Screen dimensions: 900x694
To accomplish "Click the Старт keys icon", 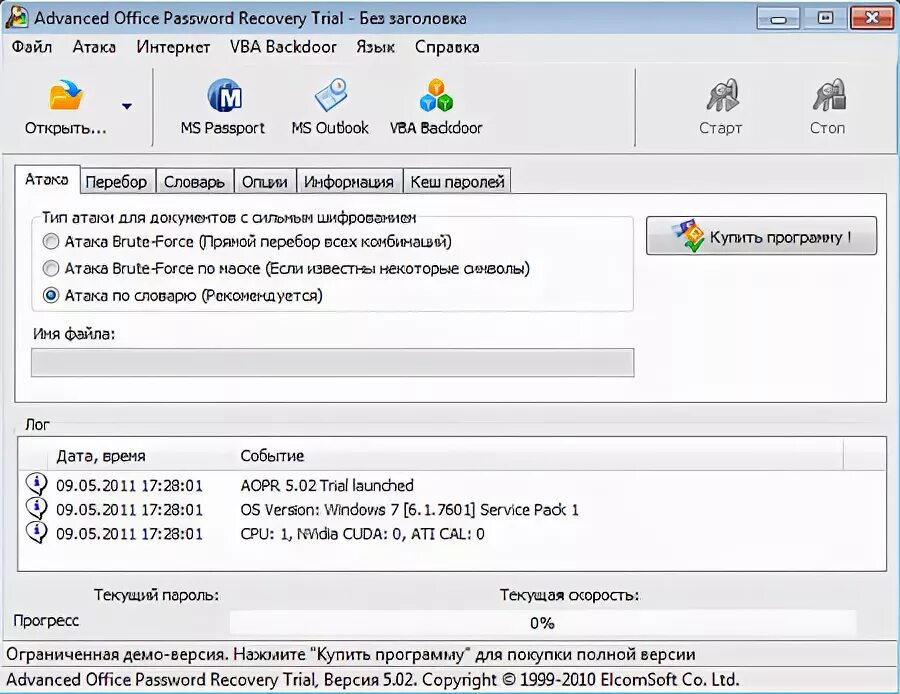I will coord(722,95).
